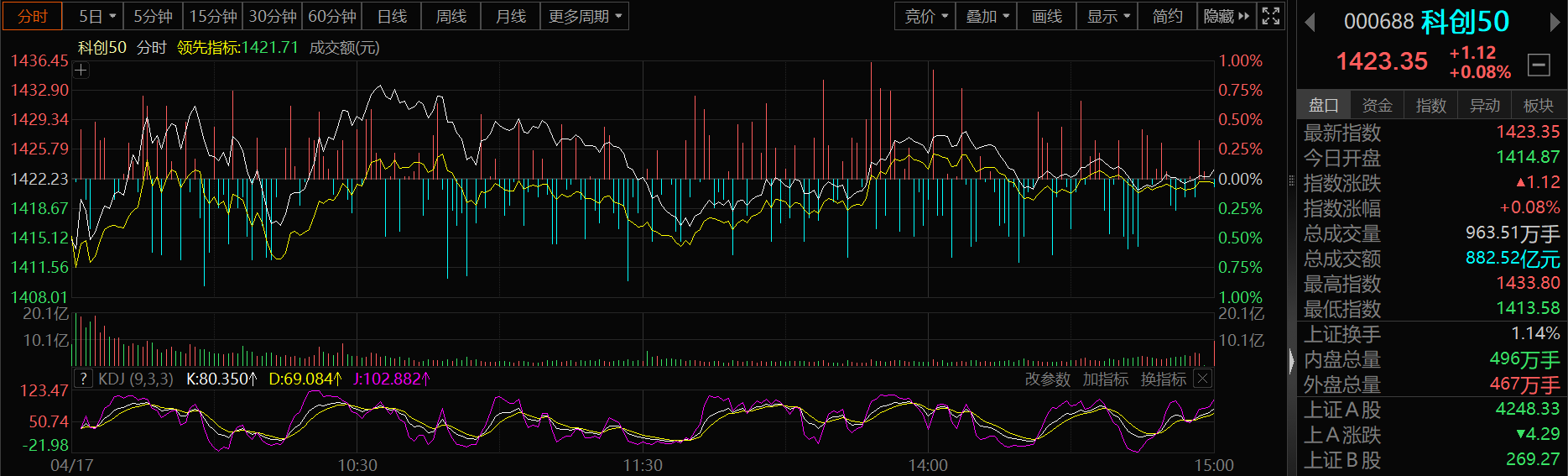Select the 日线 daily chart tab

point(392,16)
